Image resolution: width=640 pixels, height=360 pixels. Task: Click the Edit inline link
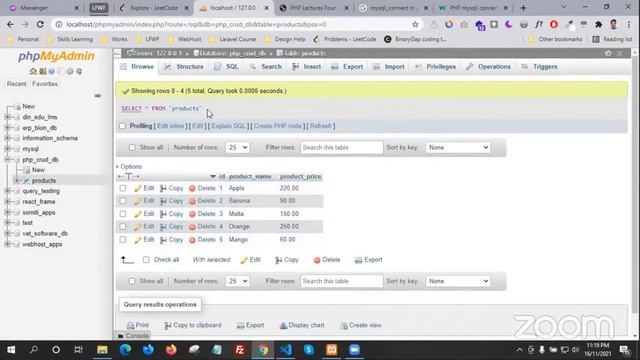click(171, 126)
